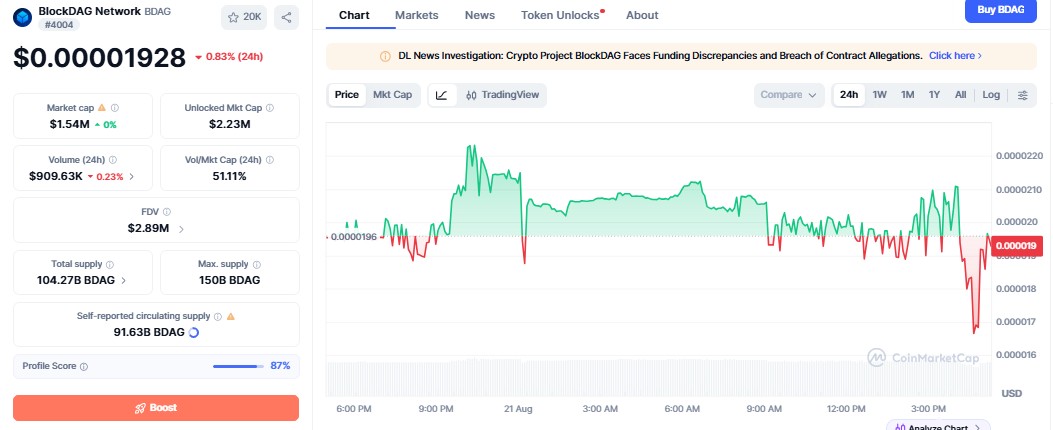Viewport: 1053px width, 430px height.
Task: Click the 0.83% (24h) change text
Action: point(234,57)
